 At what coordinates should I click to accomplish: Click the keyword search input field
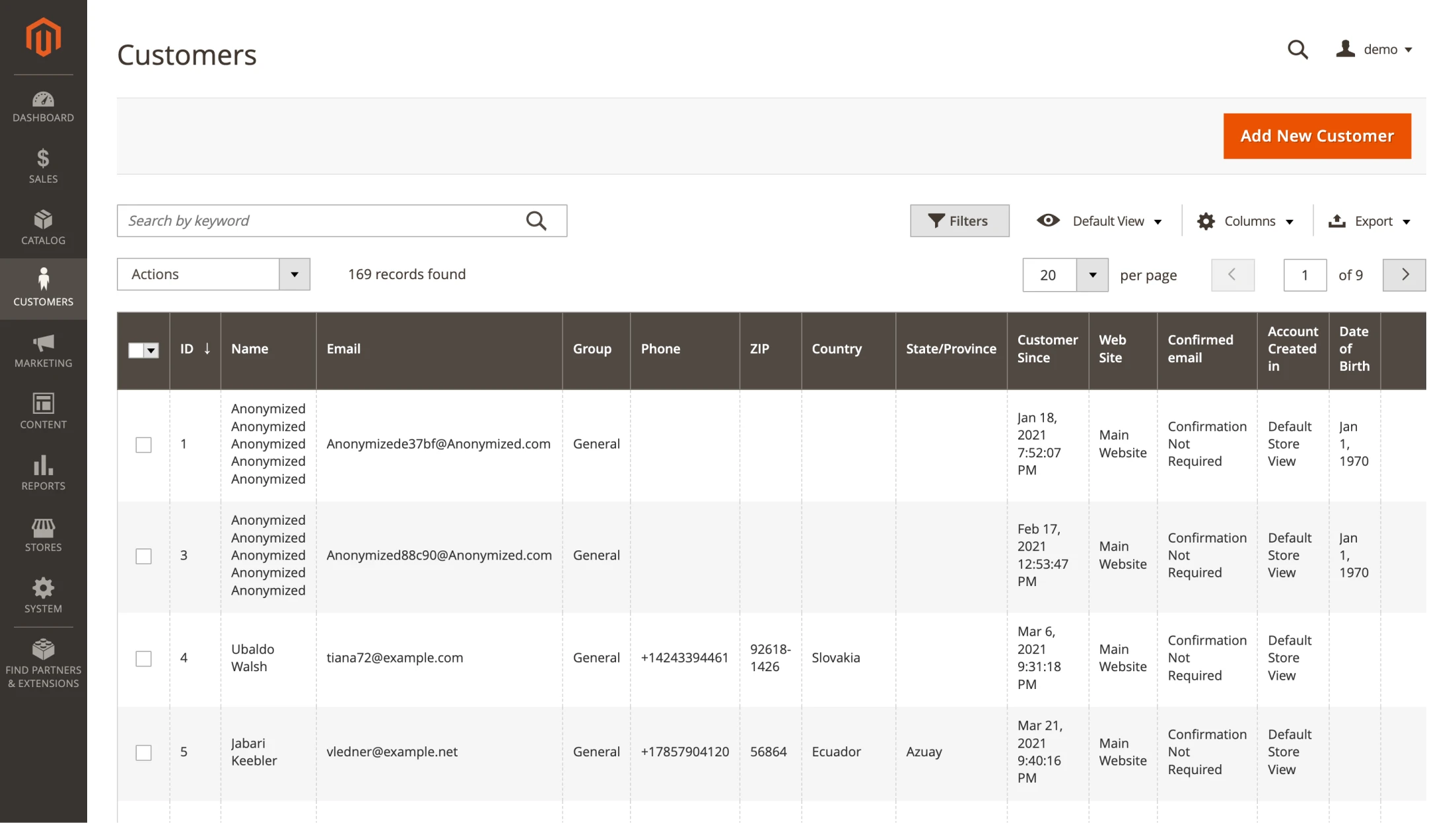click(317, 220)
